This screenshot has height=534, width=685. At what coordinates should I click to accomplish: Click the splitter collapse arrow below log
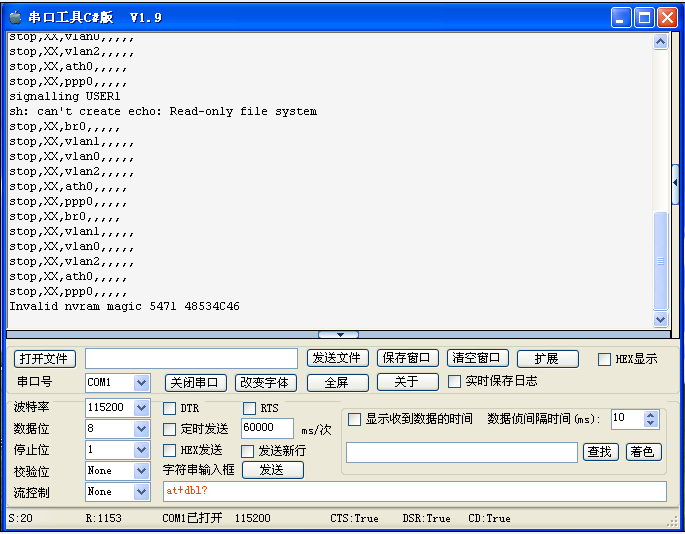(x=339, y=335)
